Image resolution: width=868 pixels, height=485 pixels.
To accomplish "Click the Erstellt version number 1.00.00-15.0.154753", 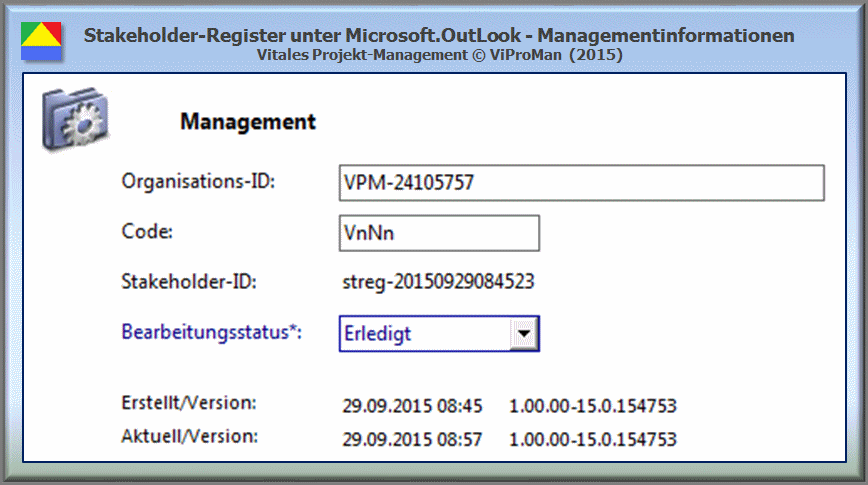I will tap(593, 406).
